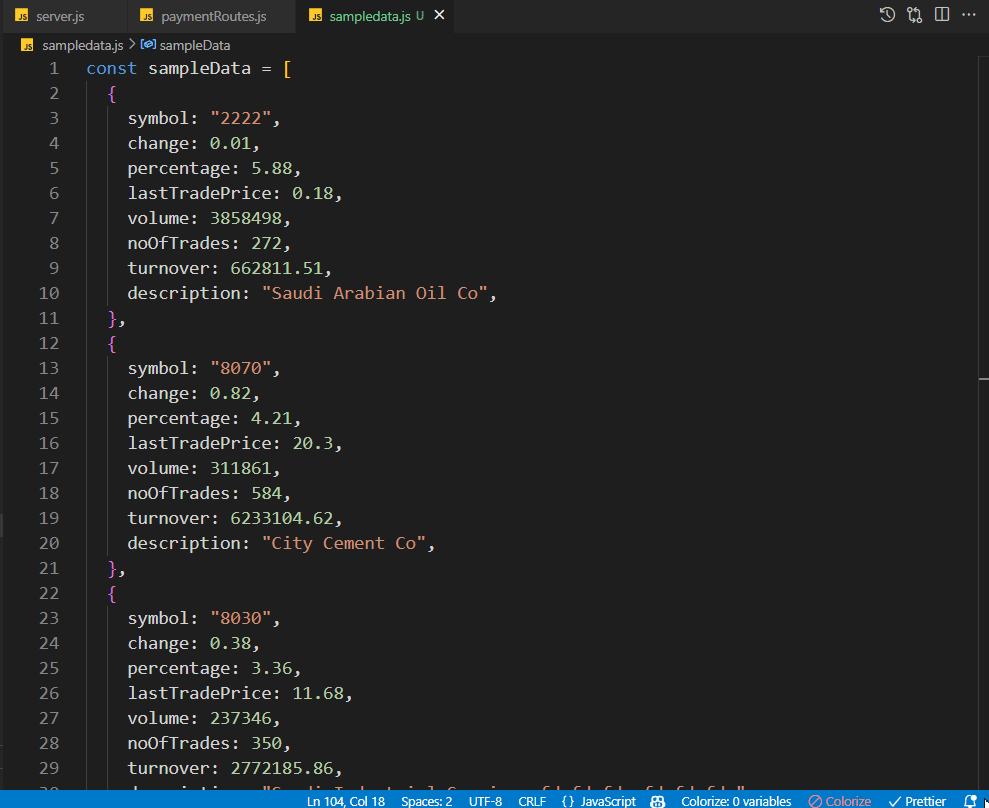Click the value 0.82 on line 14

(230, 394)
